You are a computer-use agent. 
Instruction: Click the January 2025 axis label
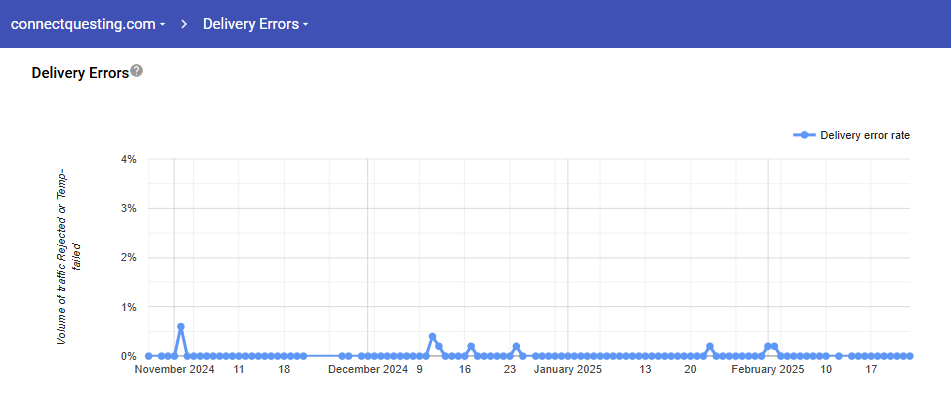point(567,370)
